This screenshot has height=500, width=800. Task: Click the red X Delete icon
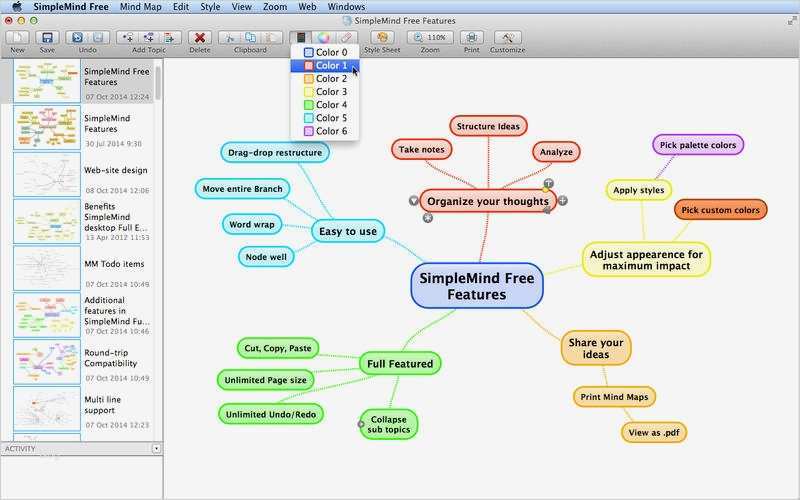[x=199, y=38]
